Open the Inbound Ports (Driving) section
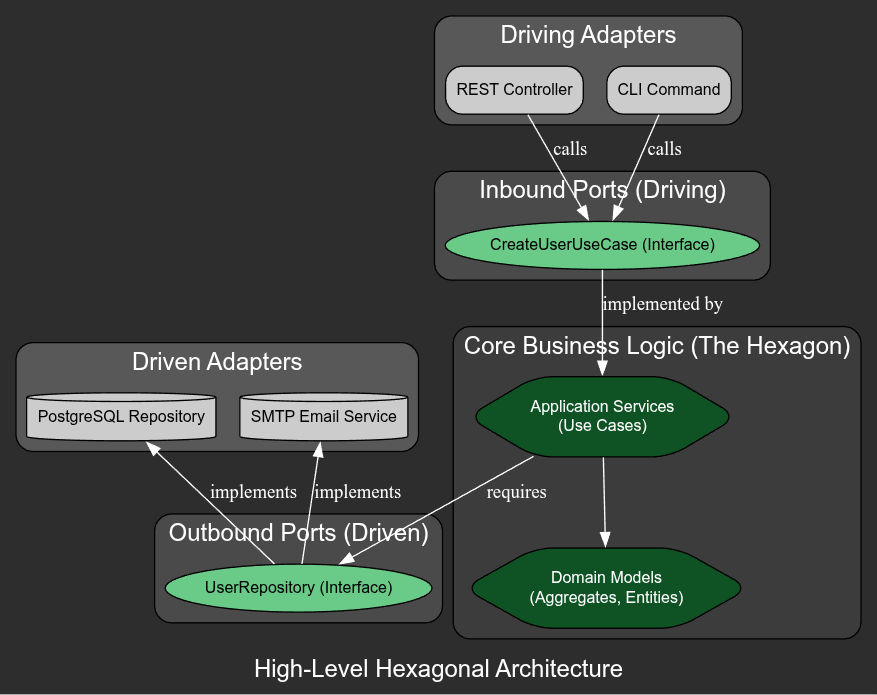This screenshot has width=877, height=695. tap(601, 190)
